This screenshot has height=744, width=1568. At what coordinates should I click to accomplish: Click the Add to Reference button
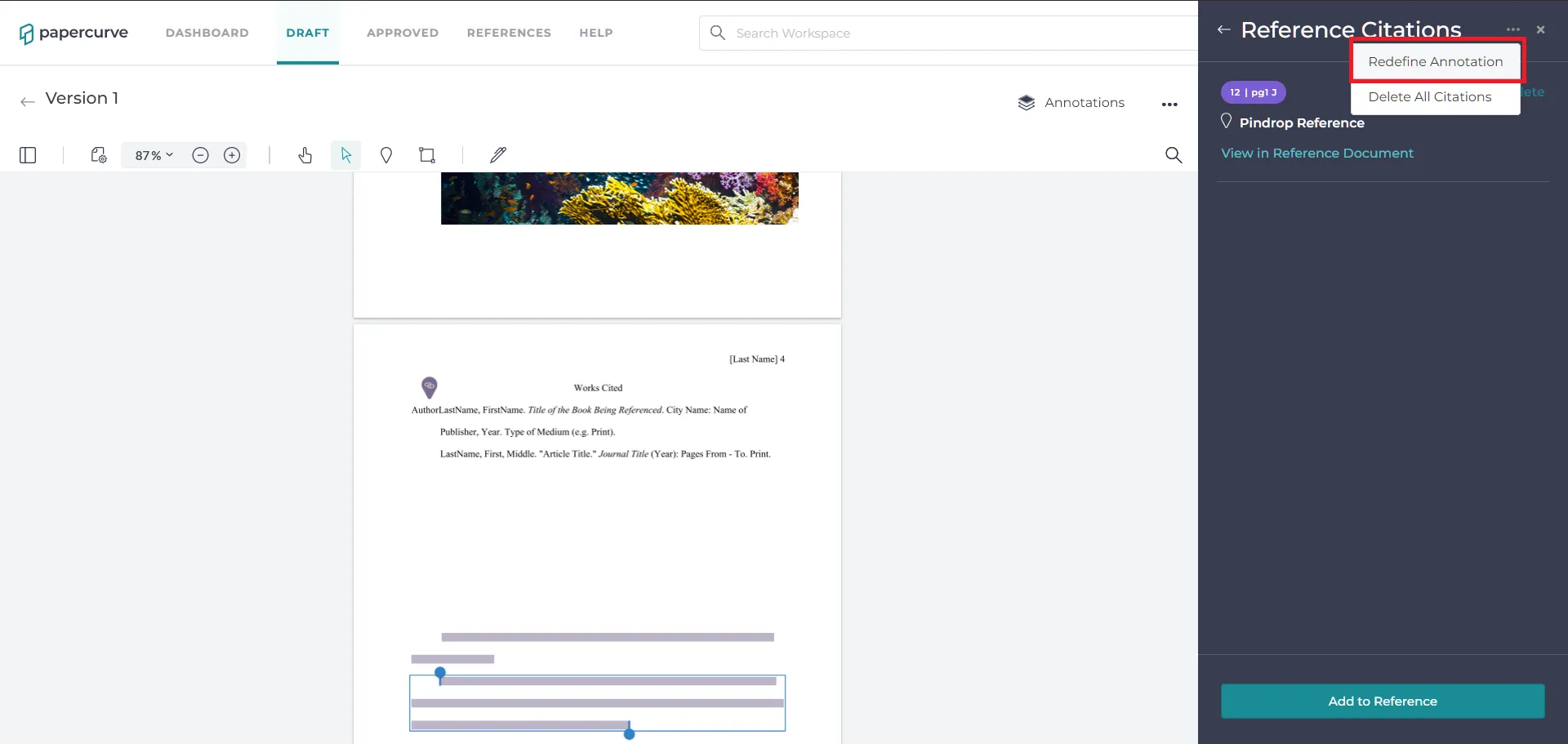[1383, 702]
